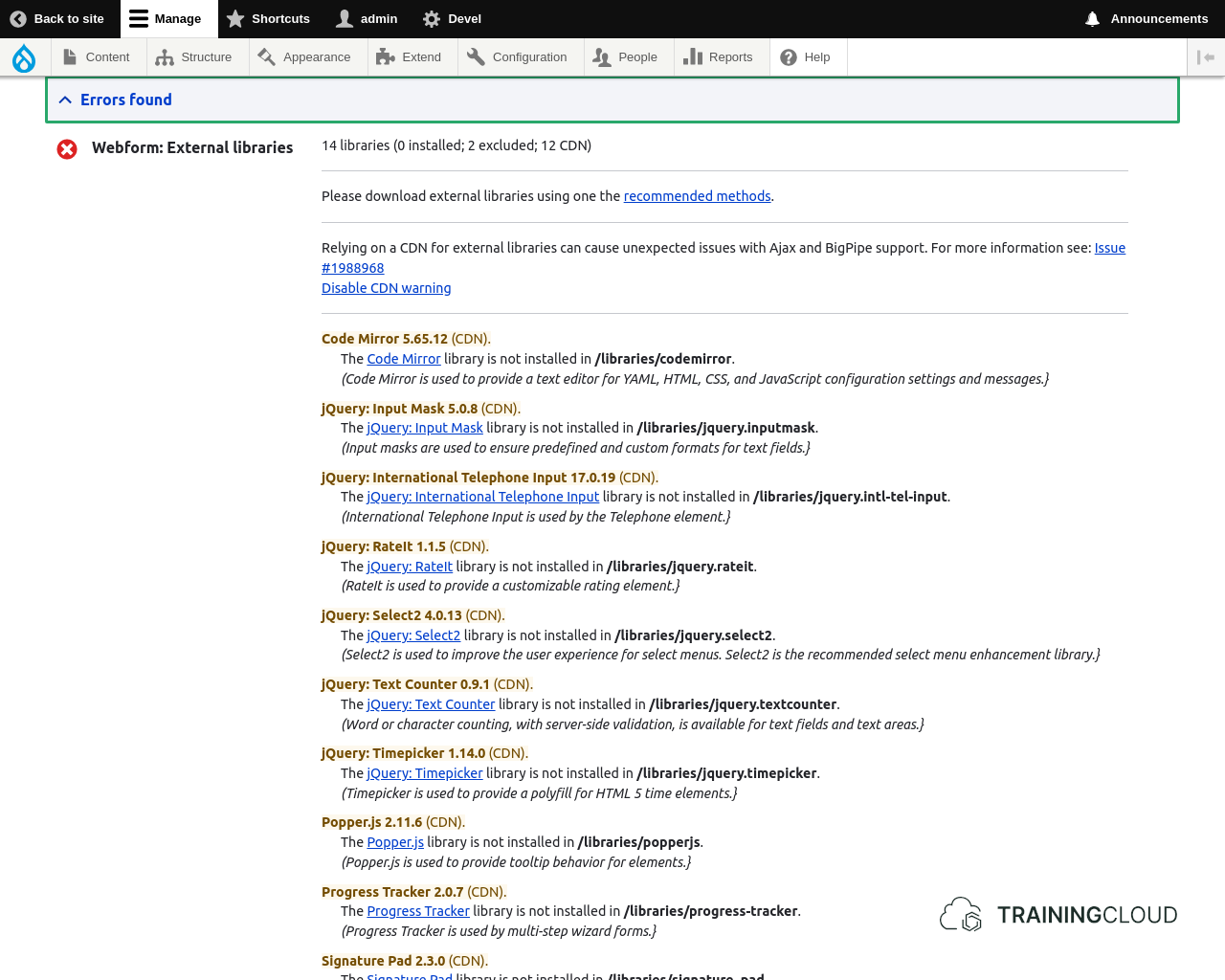The image size is (1225, 980).
Task: Toggle the toolbar orientation icon
Action: tap(1206, 57)
